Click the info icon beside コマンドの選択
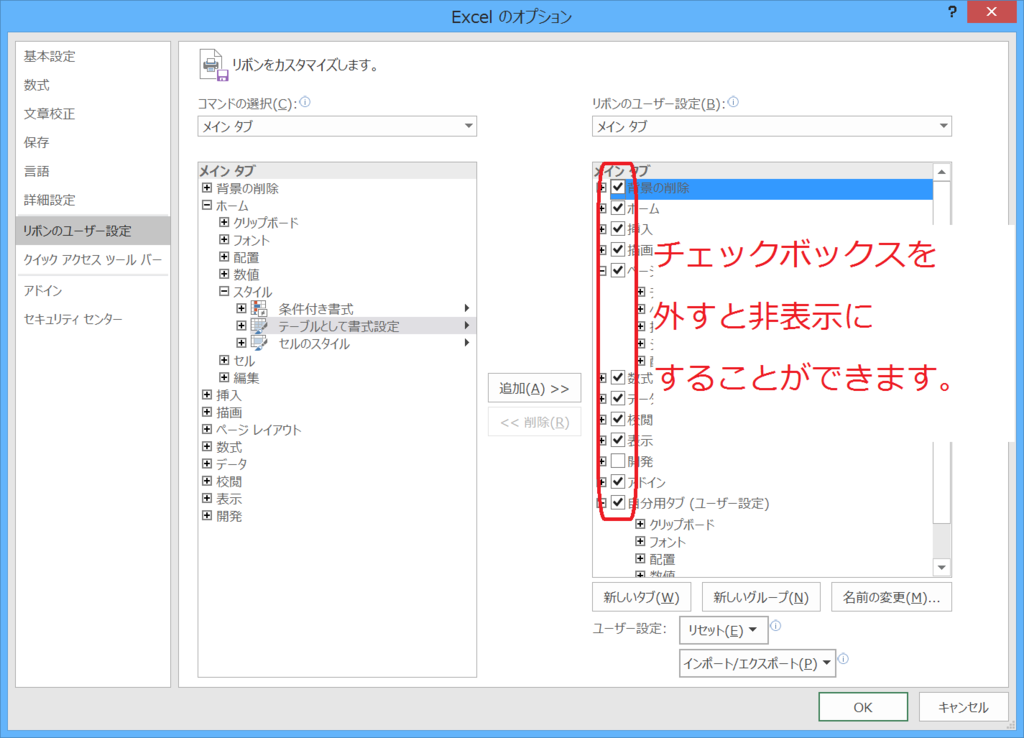This screenshot has width=1024, height=738. pyautogui.click(x=305, y=102)
